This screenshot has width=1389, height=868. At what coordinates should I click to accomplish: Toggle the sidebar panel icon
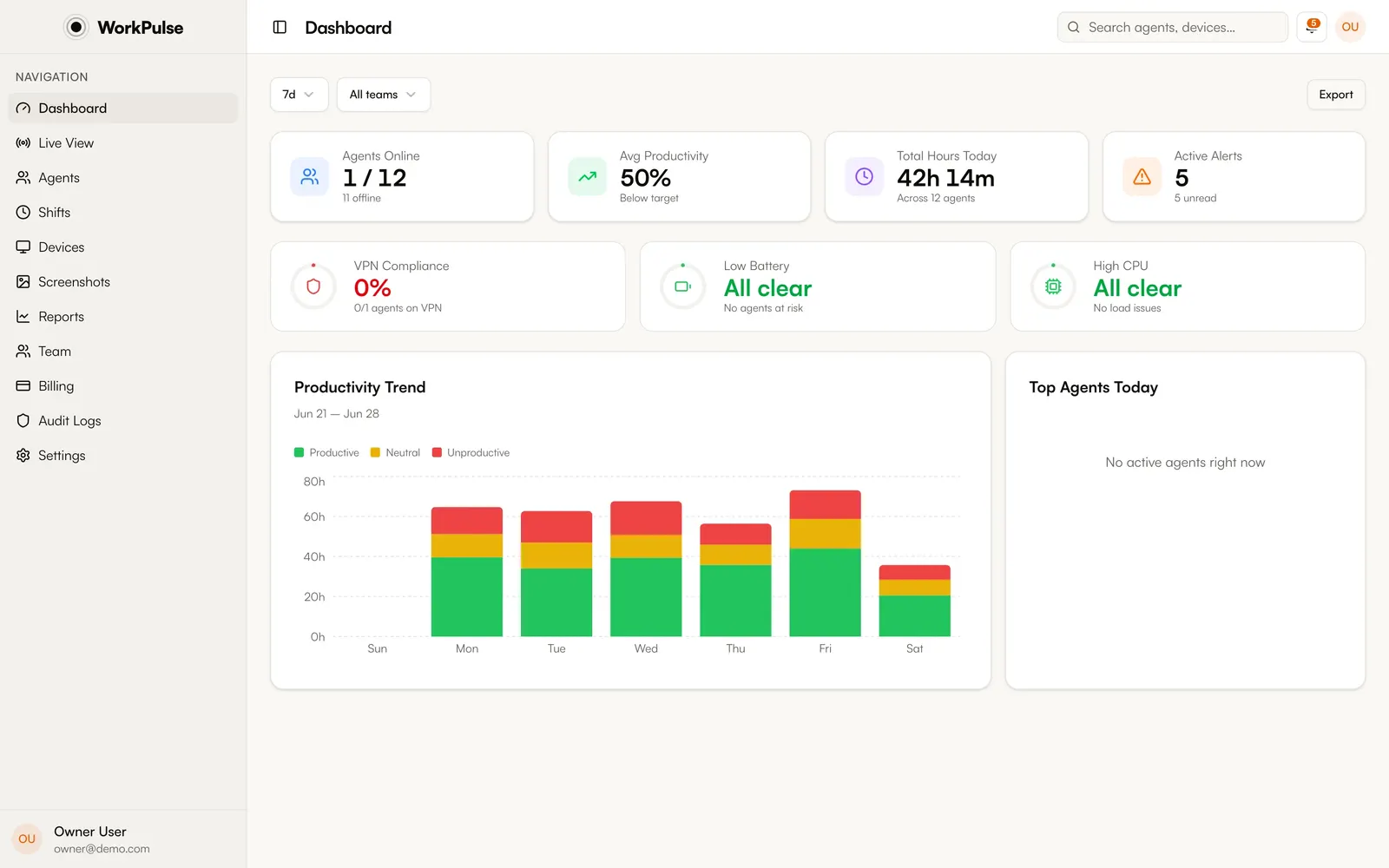pyautogui.click(x=280, y=27)
